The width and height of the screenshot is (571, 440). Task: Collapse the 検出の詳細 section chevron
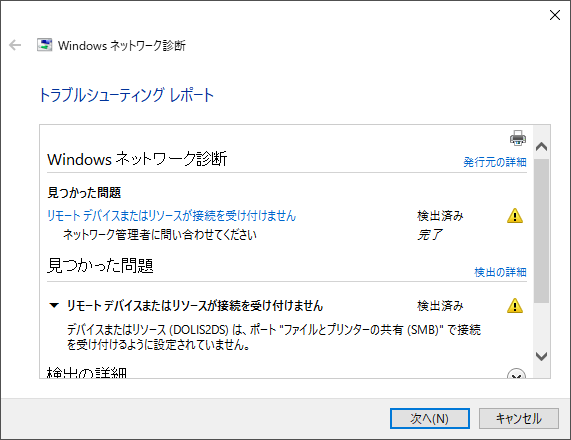click(516, 374)
